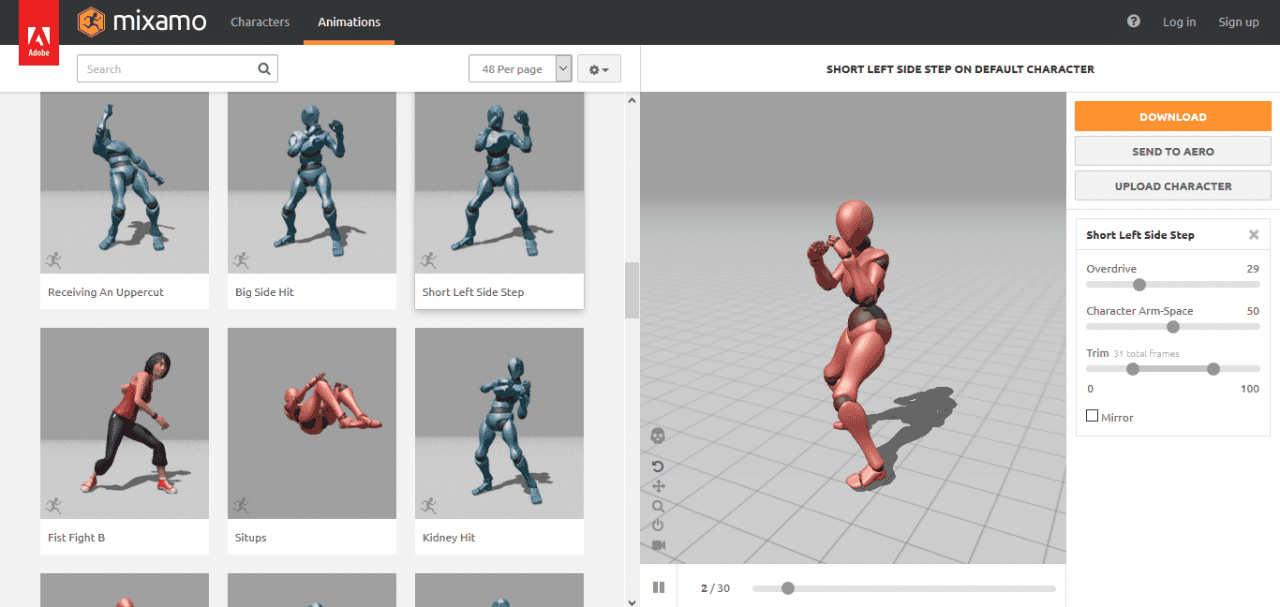Close the Short Left Side Step panel
1280x607 pixels.
pyautogui.click(x=1253, y=235)
